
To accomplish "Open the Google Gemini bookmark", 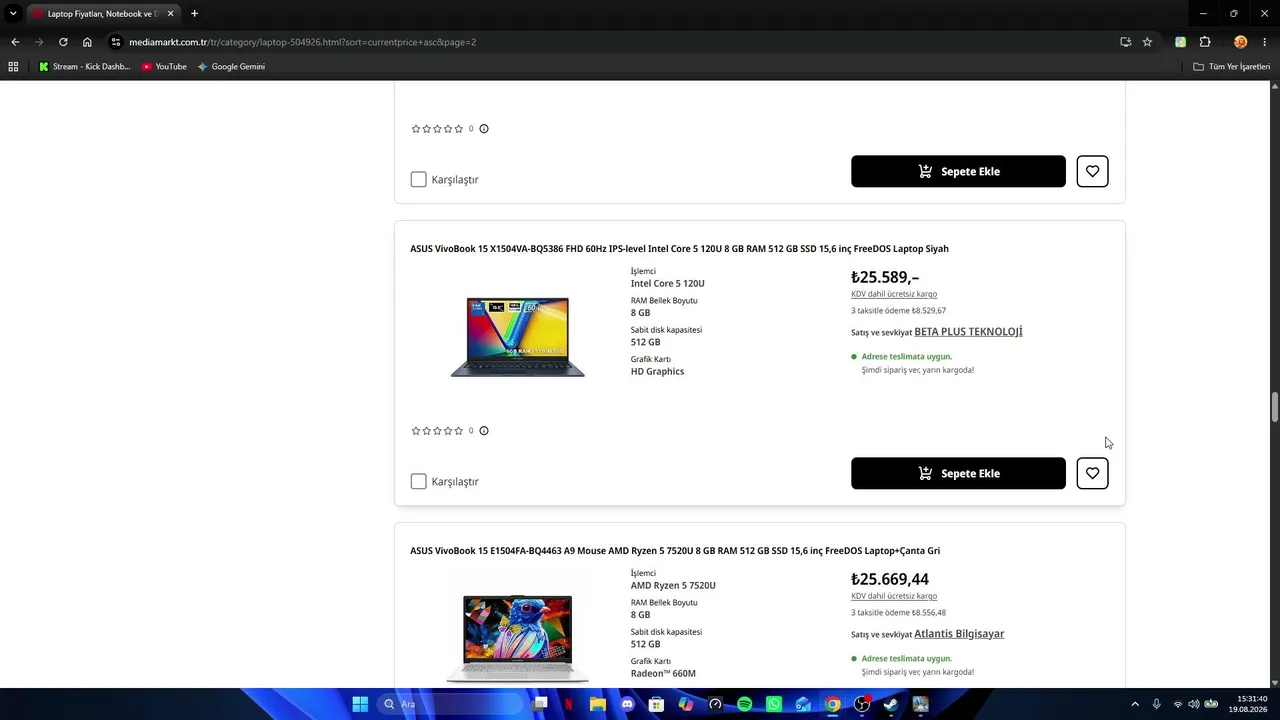I will [231, 67].
